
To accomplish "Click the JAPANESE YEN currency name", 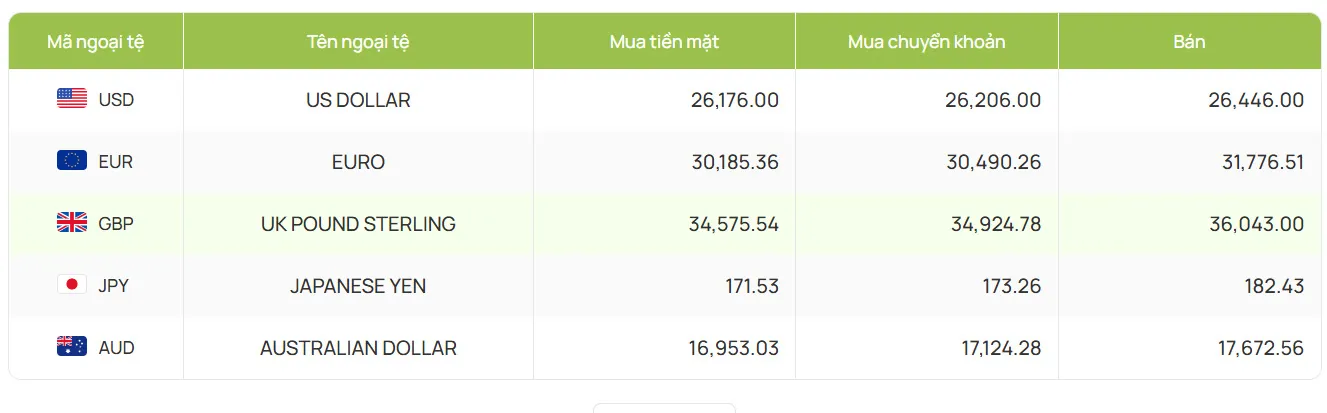I will [358, 286].
